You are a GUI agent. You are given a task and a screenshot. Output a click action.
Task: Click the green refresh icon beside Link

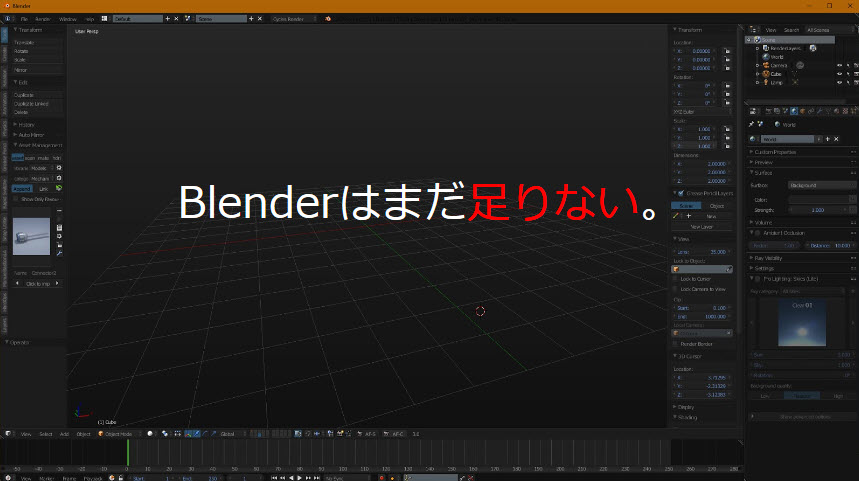[59, 188]
